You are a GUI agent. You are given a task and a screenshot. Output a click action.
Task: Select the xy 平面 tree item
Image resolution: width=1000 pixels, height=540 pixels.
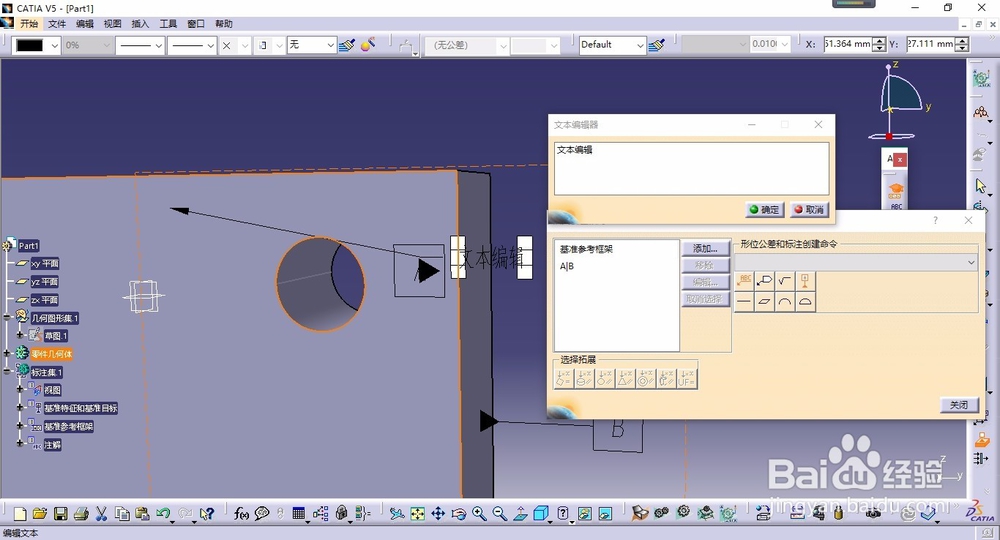pos(45,263)
